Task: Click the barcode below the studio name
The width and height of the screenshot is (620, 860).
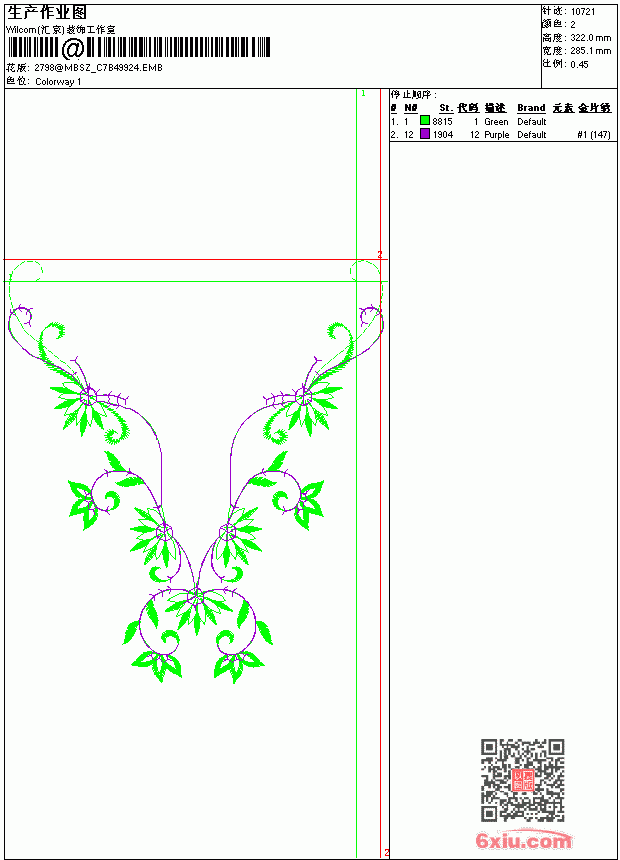Action: [x=138, y=48]
